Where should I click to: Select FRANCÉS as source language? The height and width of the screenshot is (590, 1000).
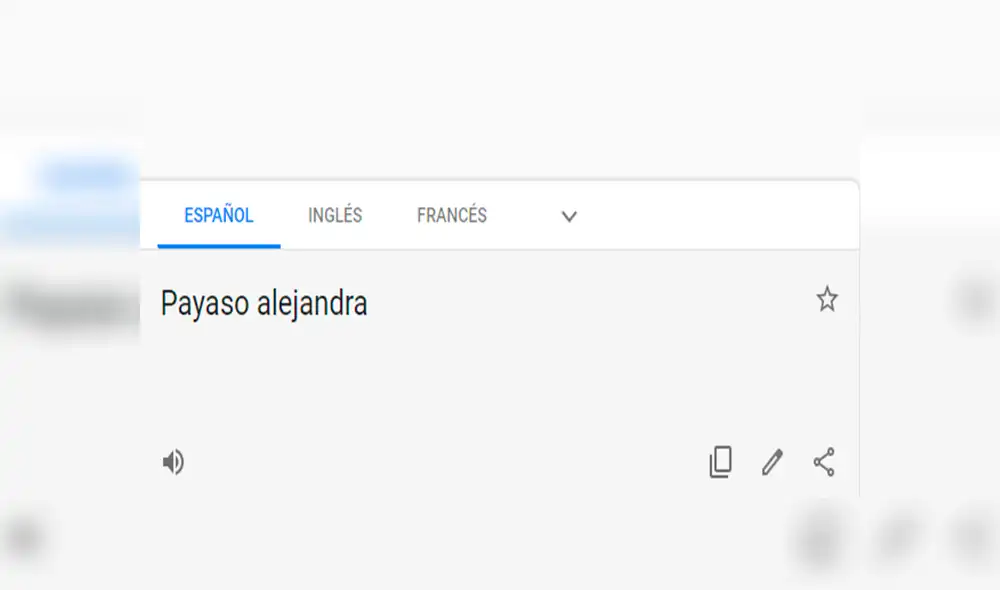[x=451, y=215]
